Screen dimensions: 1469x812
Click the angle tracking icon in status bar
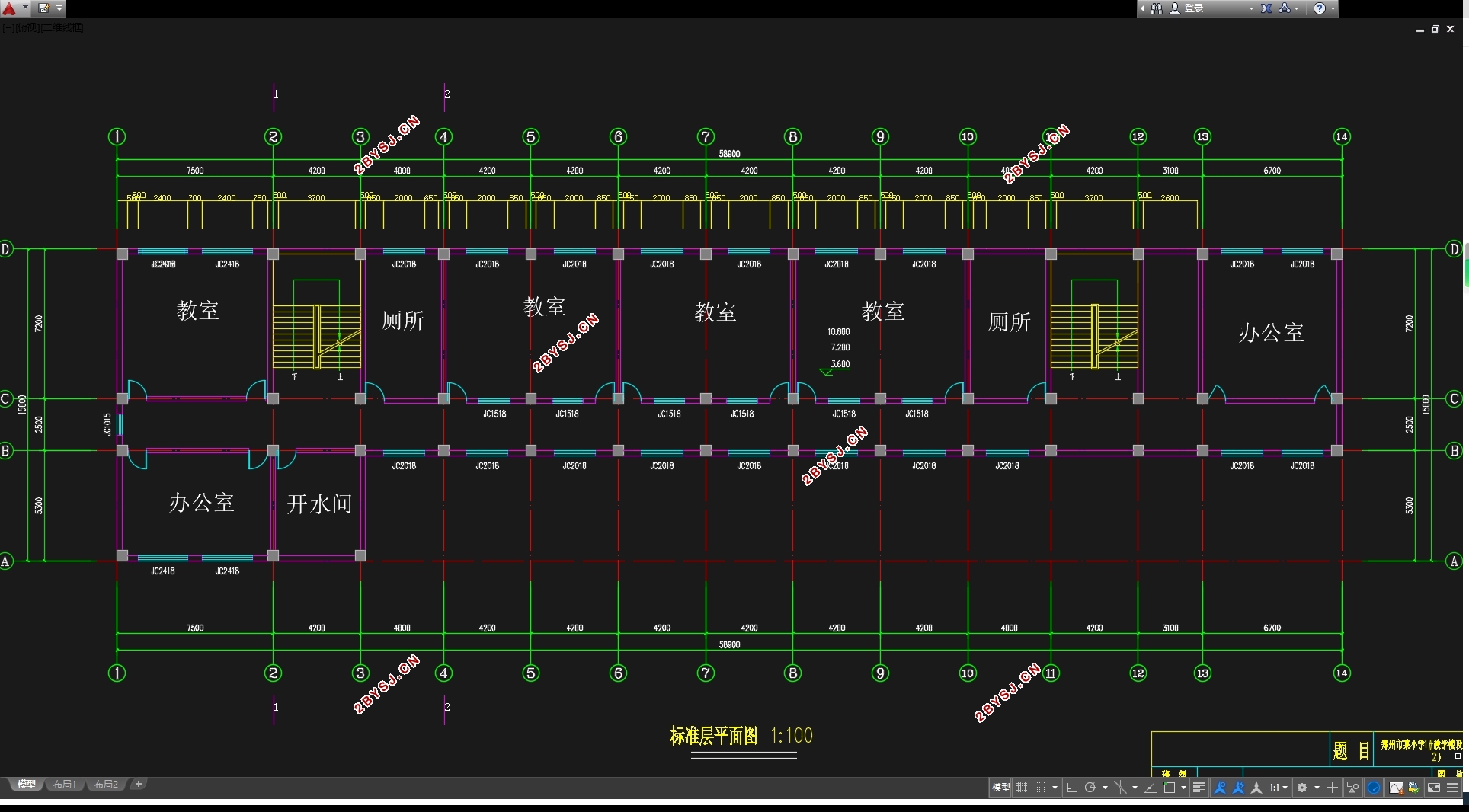(x=1151, y=788)
